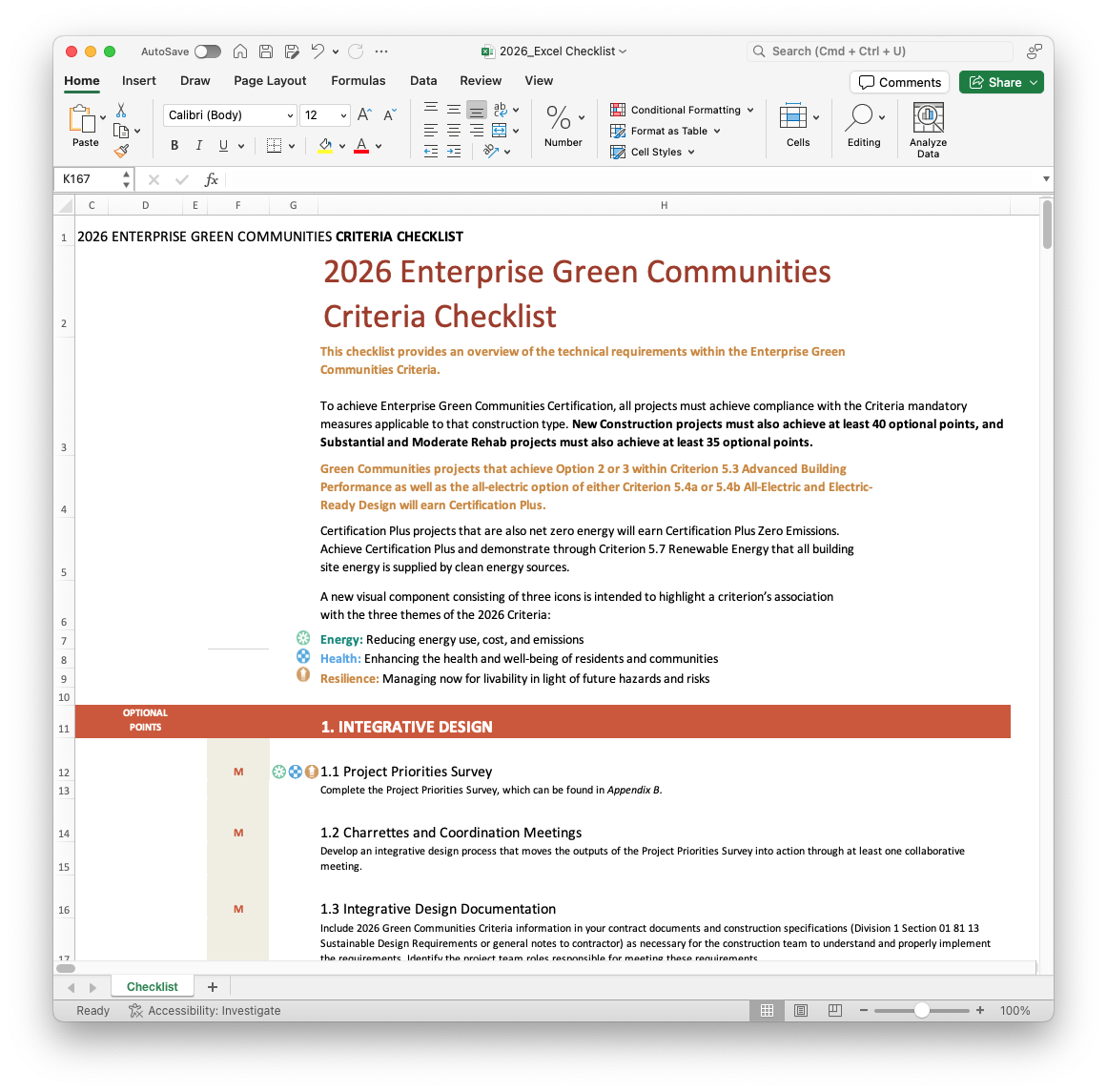
Task: Open the Calibri (Body) font name dropdown
Action: [x=230, y=115]
